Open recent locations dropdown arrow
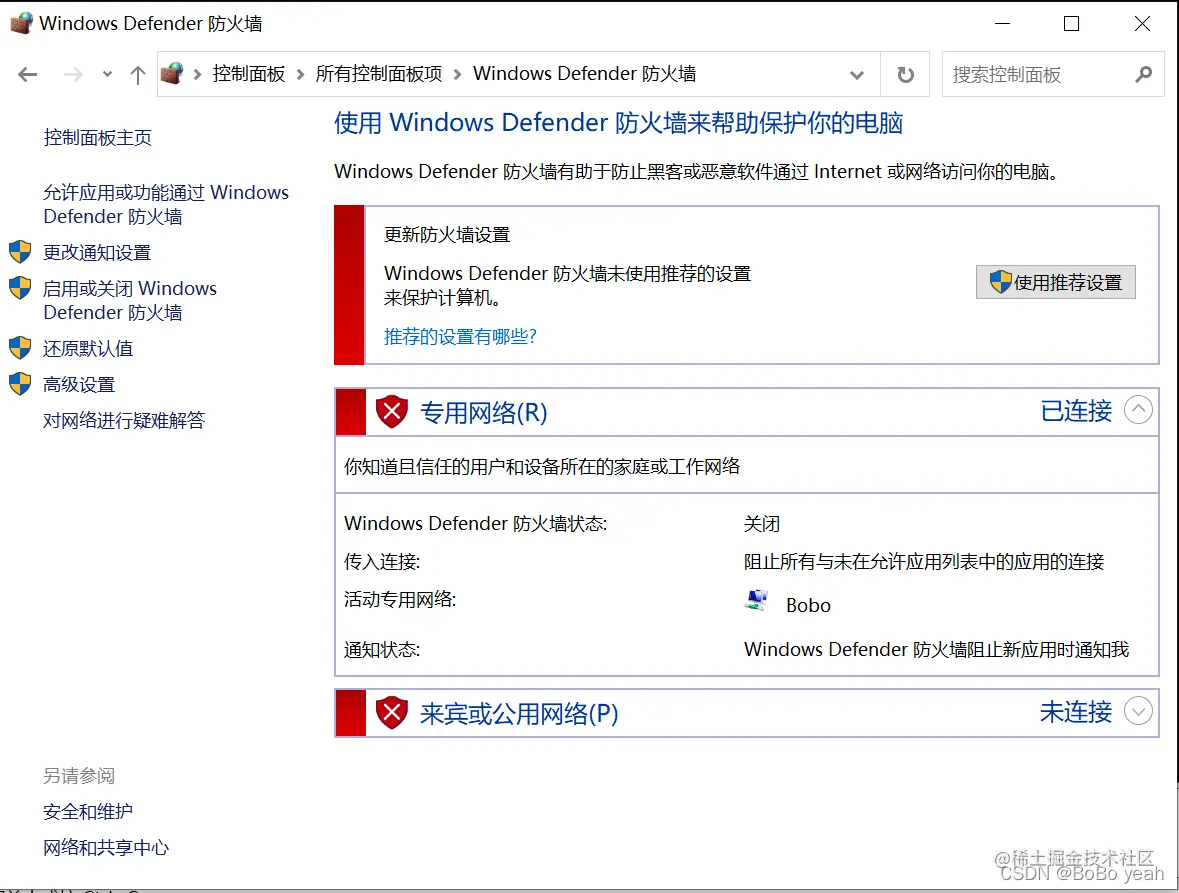 pyautogui.click(x=107, y=74)
